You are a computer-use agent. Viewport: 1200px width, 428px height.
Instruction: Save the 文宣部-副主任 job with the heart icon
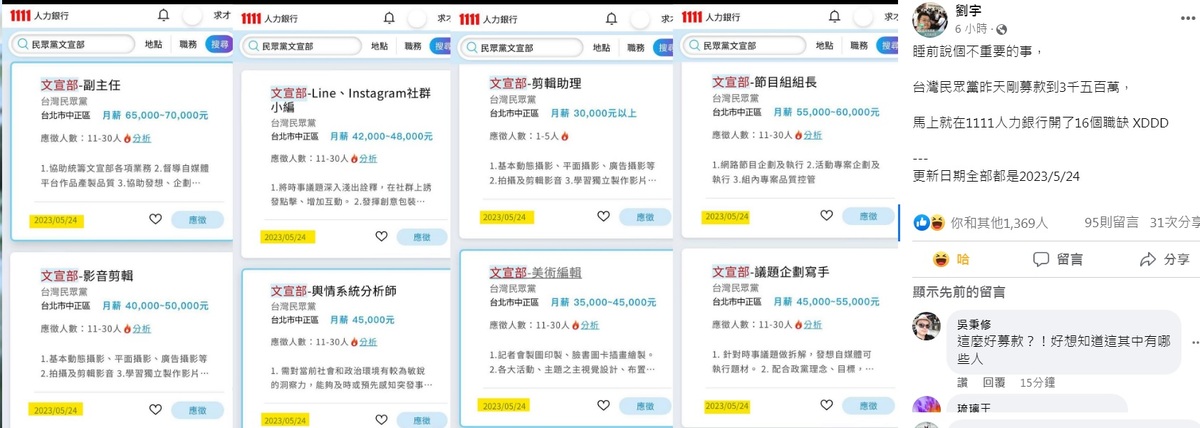click(155, 219)
